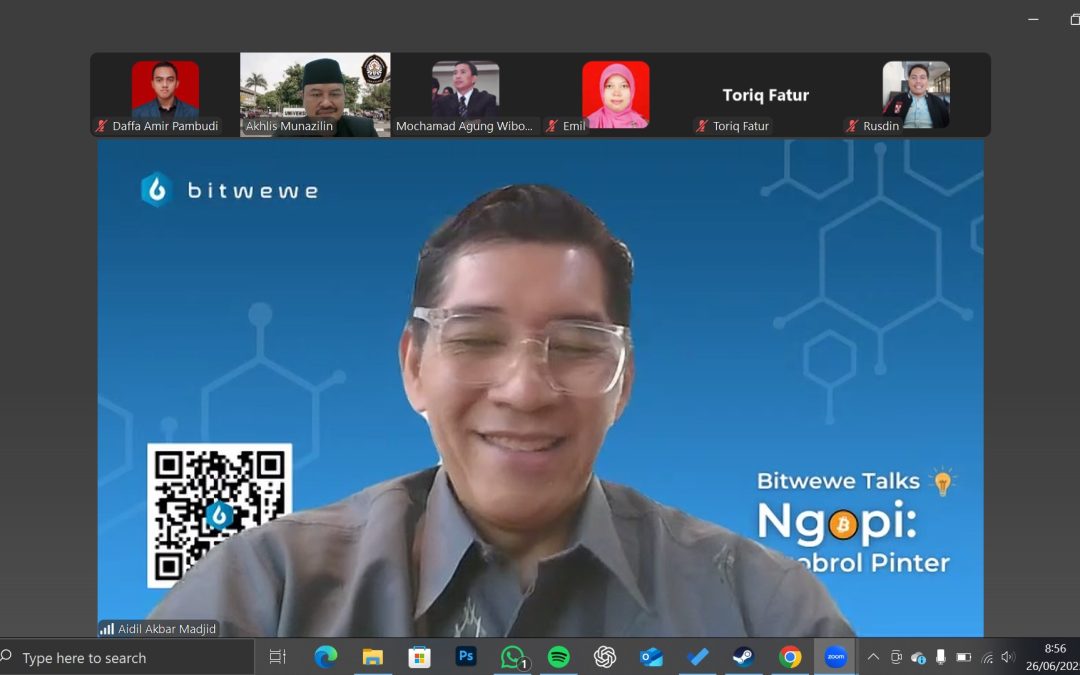Select Rusdin's participant photo
This screenshot has width=1080, height=675.
[916, 94]
